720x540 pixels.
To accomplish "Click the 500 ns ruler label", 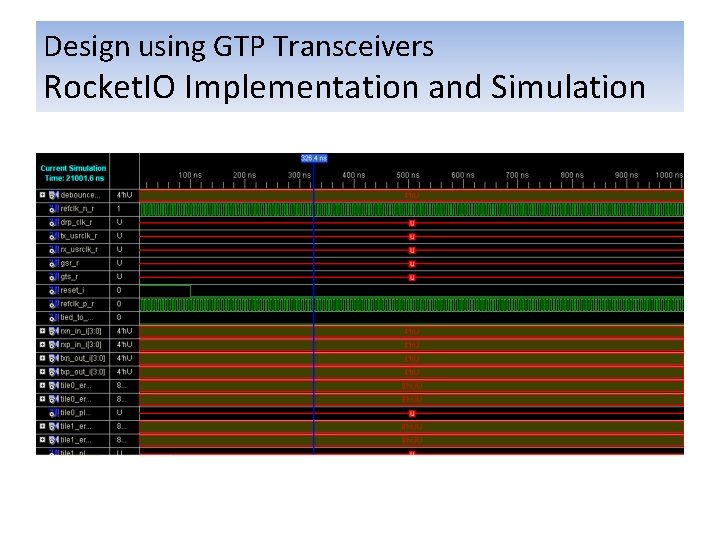I will pos(408,175).
